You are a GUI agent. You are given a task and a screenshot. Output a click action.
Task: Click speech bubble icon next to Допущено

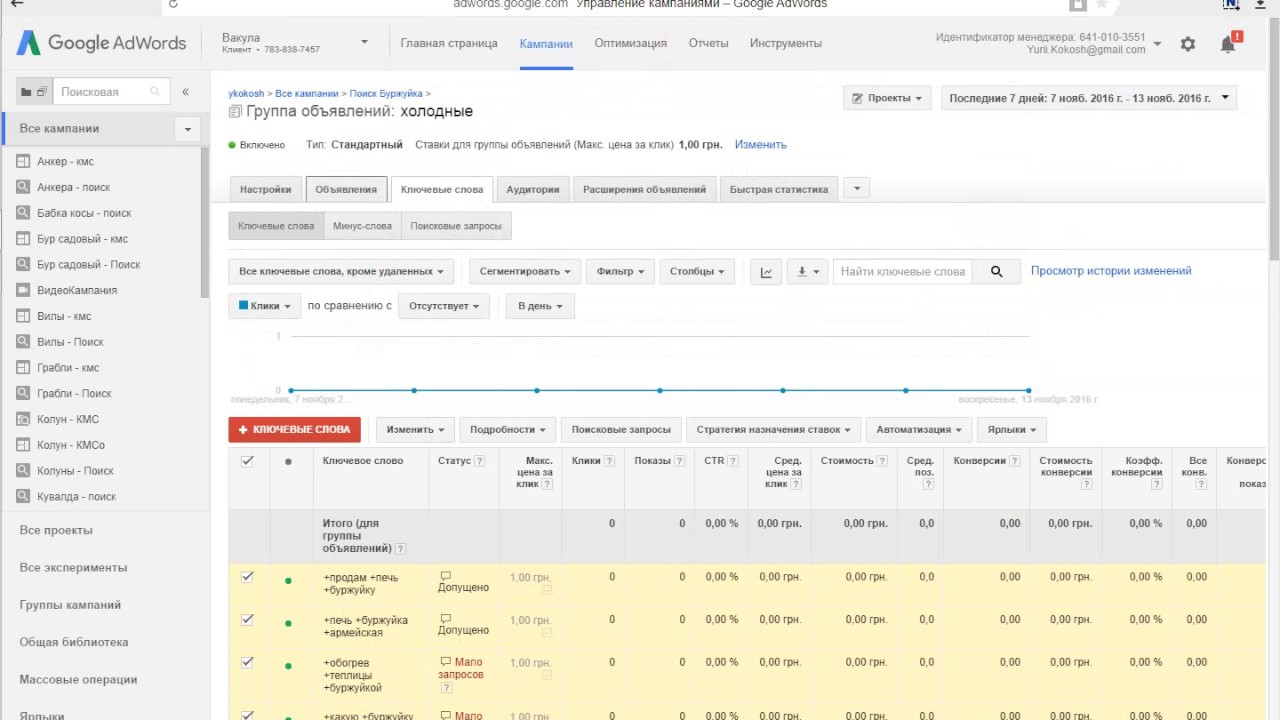point(445,576)
